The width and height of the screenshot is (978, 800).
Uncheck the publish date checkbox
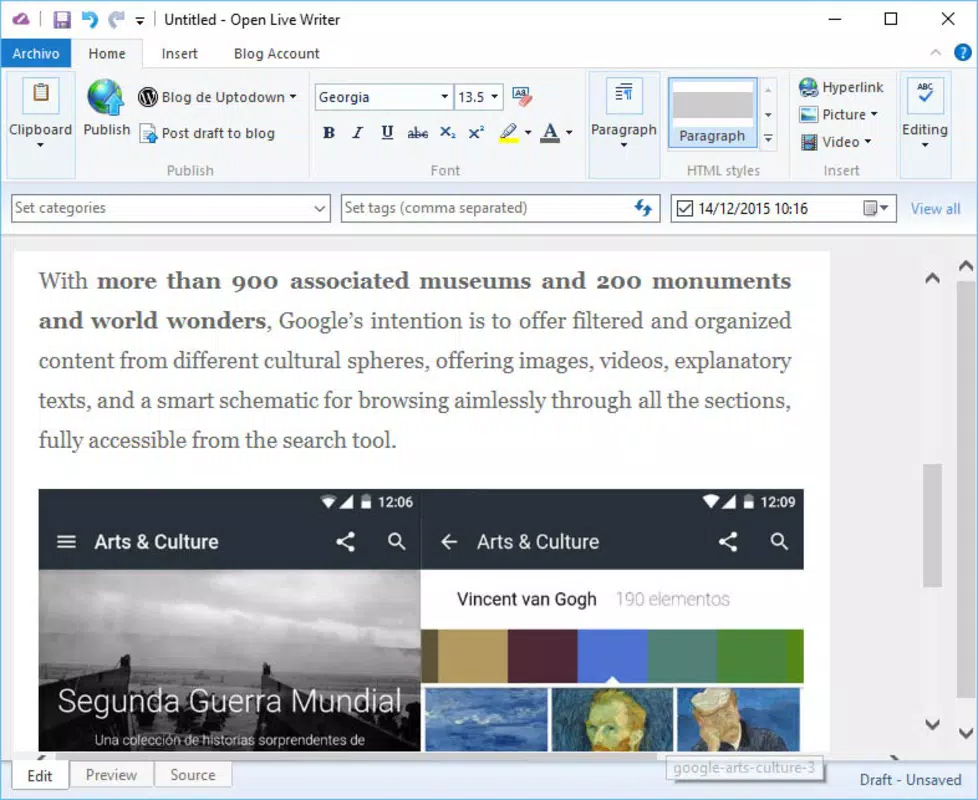[685, 208]
